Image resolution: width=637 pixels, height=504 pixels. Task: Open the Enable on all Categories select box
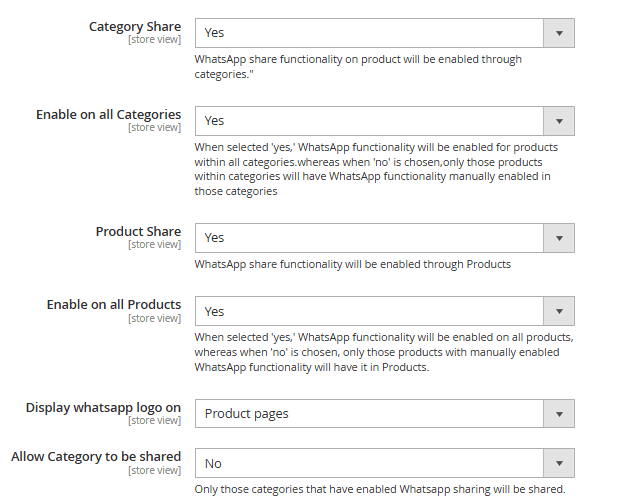click(x=369, y=121)
